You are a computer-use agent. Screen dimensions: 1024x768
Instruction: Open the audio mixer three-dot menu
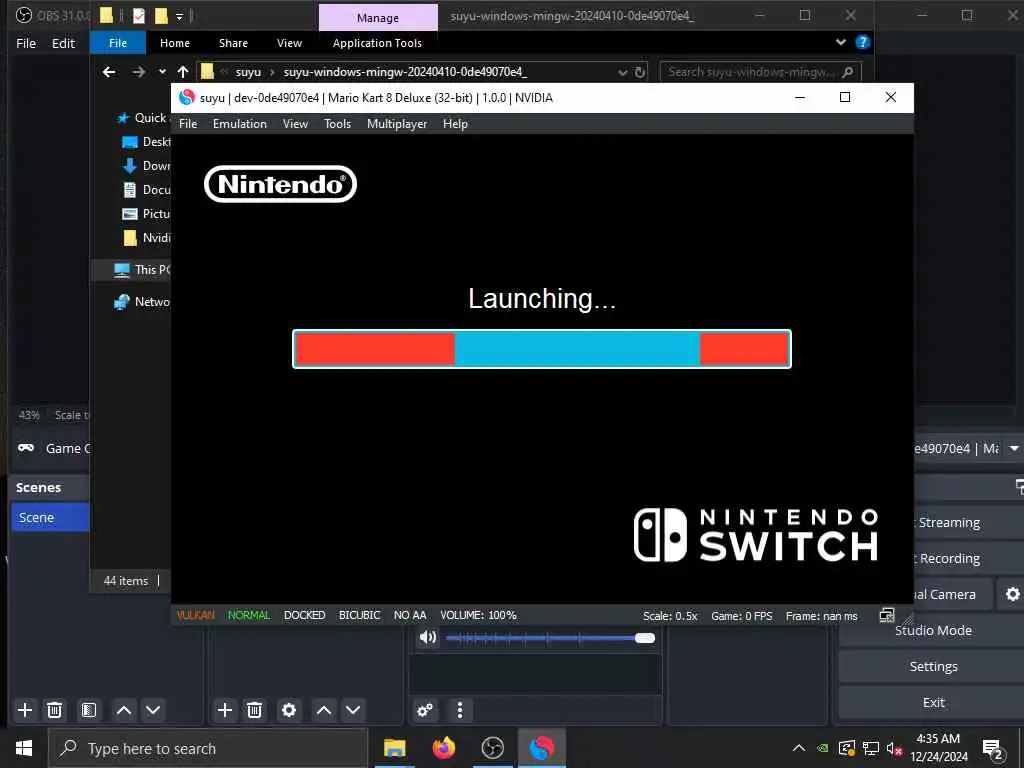[460, 710]
